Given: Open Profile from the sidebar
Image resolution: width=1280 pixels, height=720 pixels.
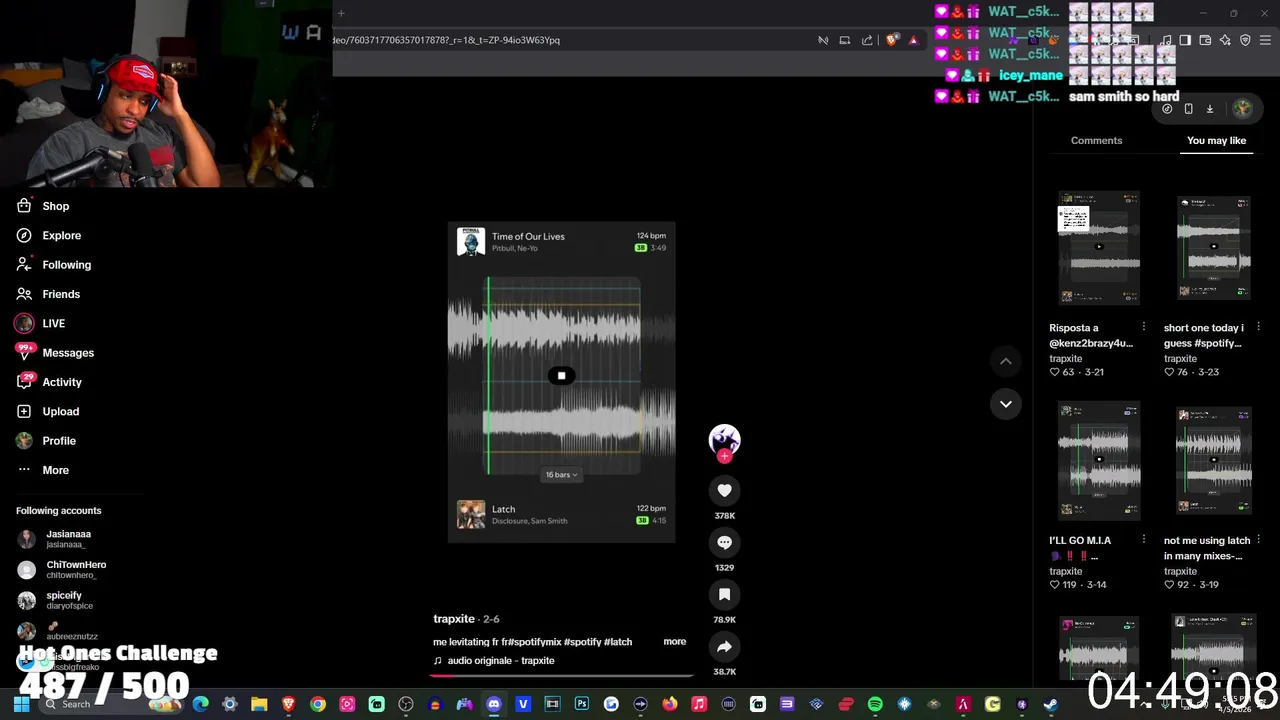Looking at the screenshot, I should (46, 441).
